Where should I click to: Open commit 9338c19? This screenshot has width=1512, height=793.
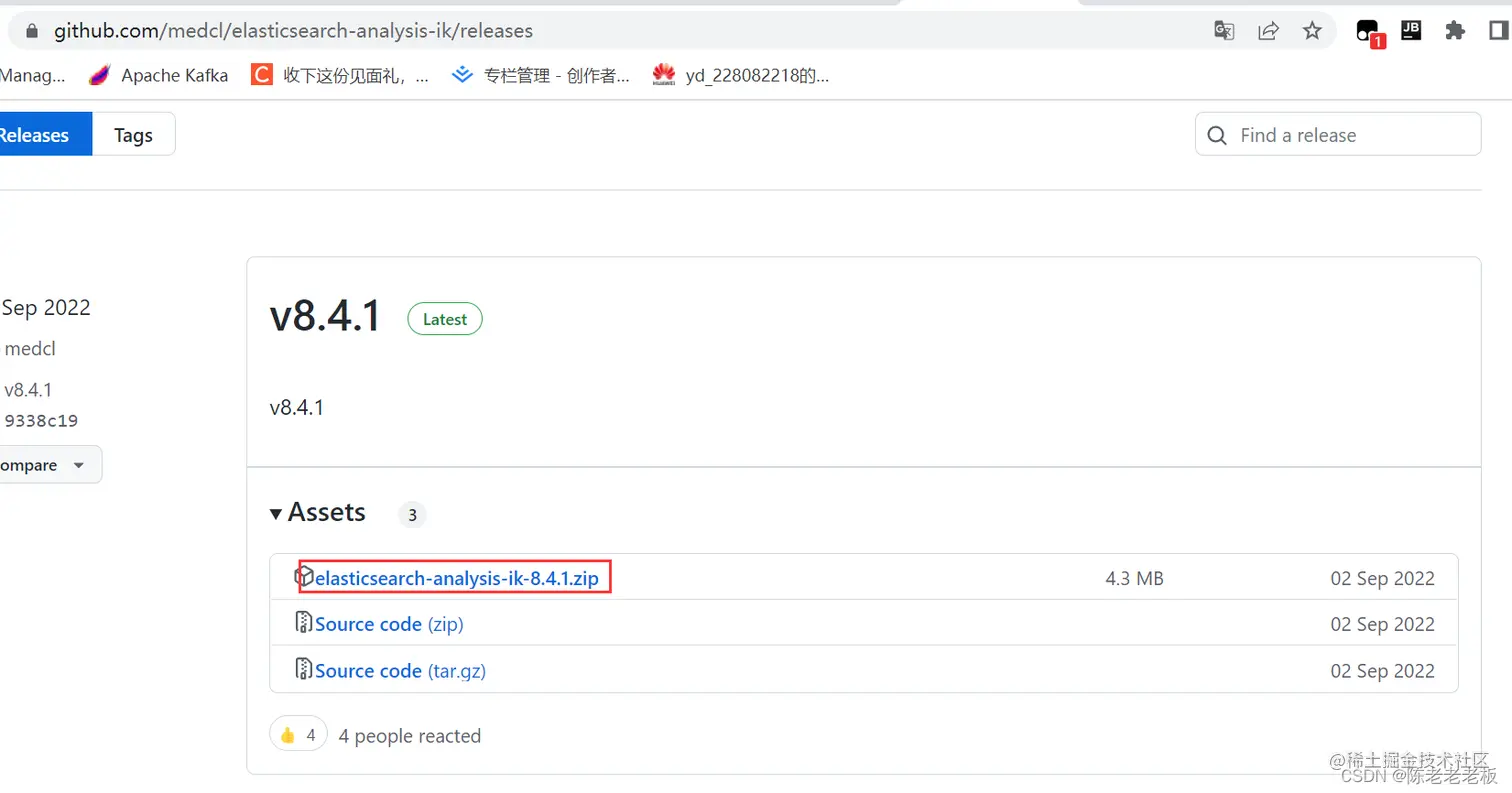click(41, 421)
